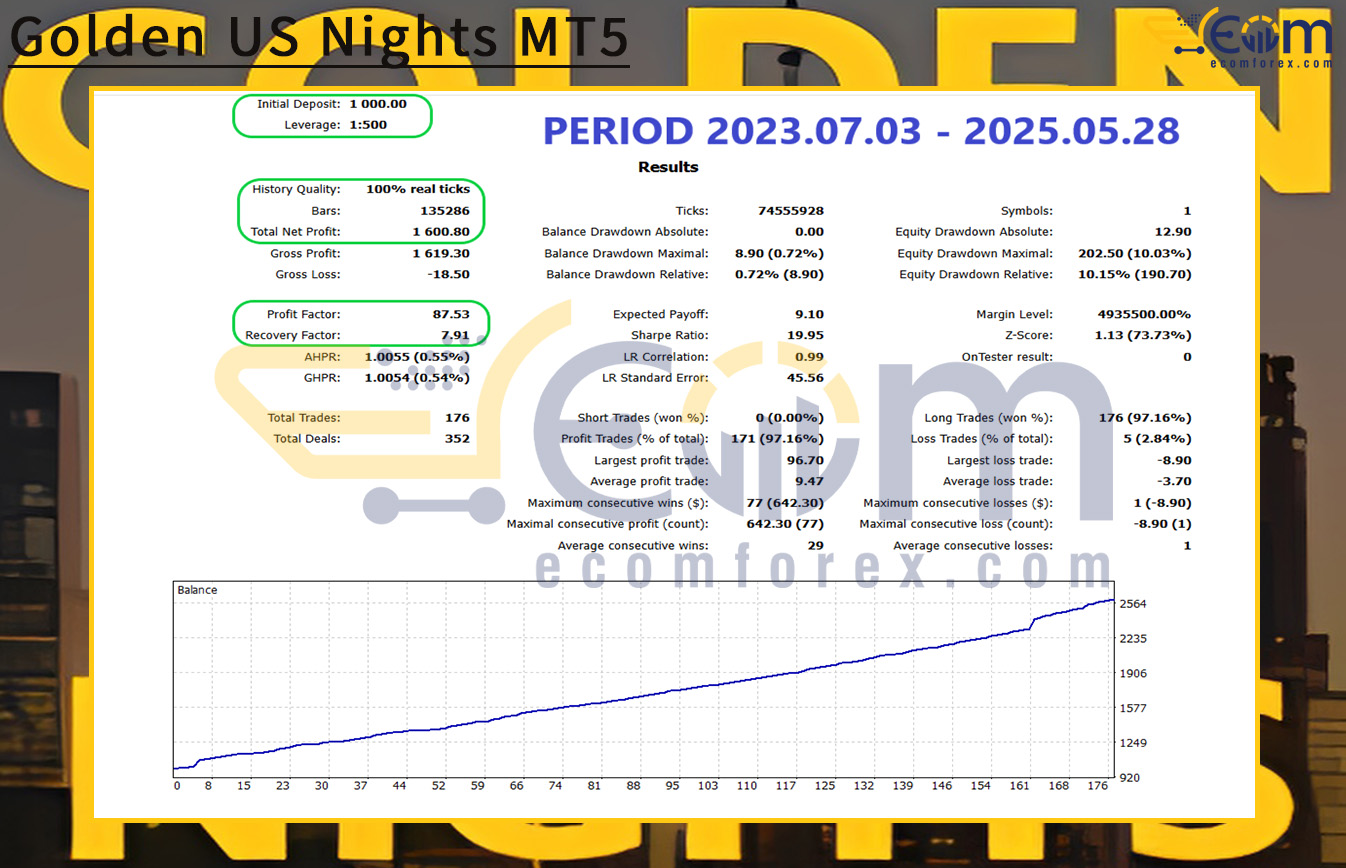Select Balance Drawdown Absolute value '0.00'
The height and width of the screenshot is (868, 1346).
coord(810,232)
